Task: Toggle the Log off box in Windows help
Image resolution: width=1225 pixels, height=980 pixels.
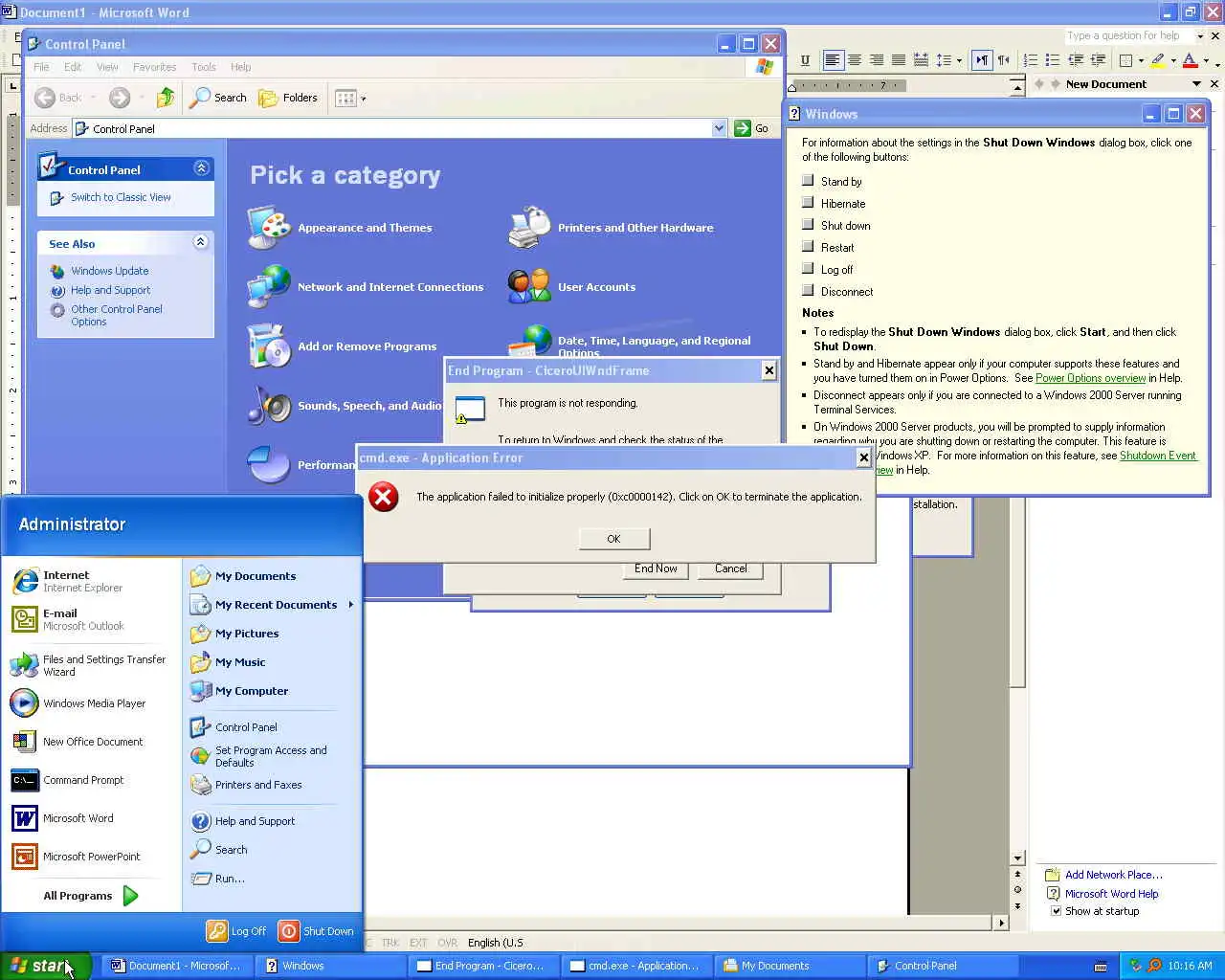Action: coord(808,268)
